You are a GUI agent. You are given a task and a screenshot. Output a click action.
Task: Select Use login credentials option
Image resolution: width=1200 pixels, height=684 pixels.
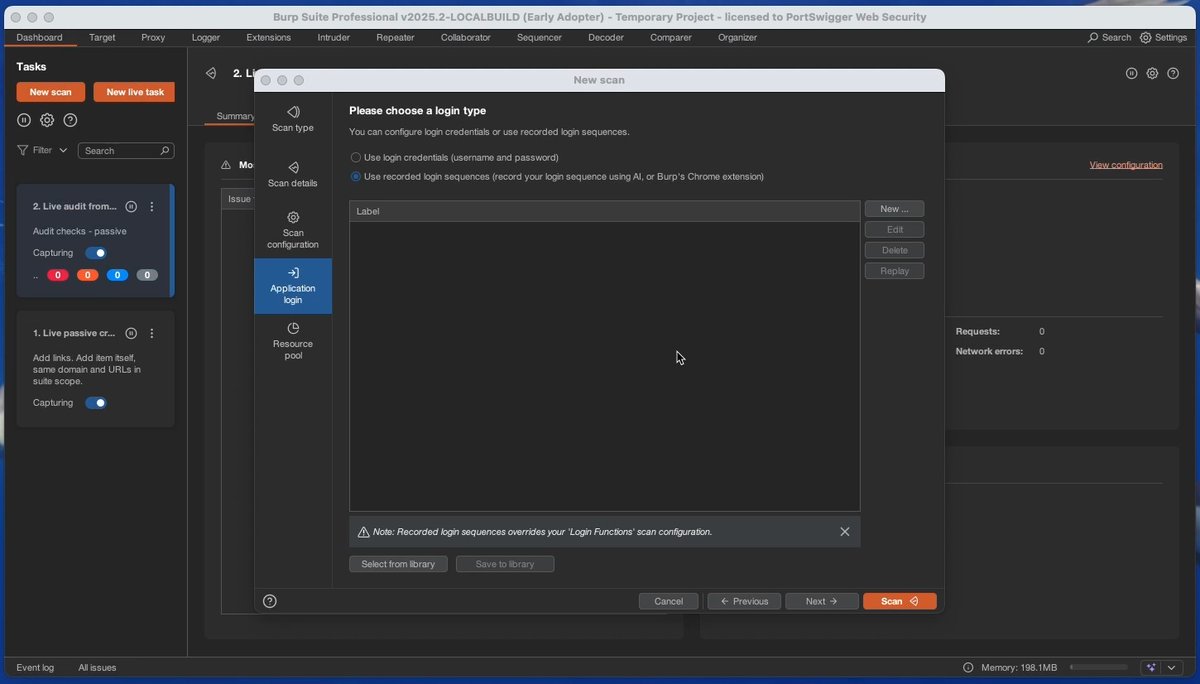tap(356, 158)
